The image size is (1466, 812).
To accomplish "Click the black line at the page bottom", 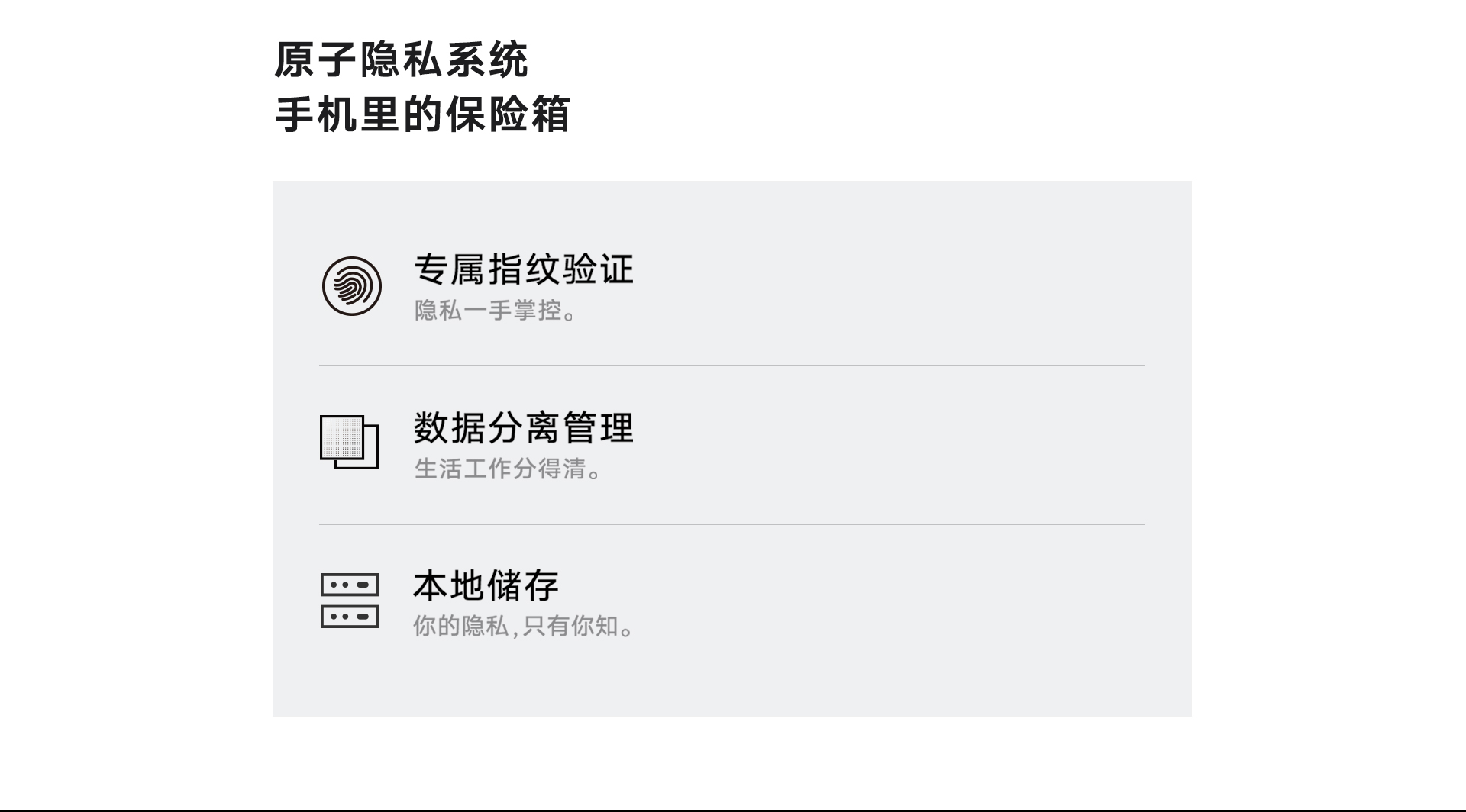I will [733, 810].
